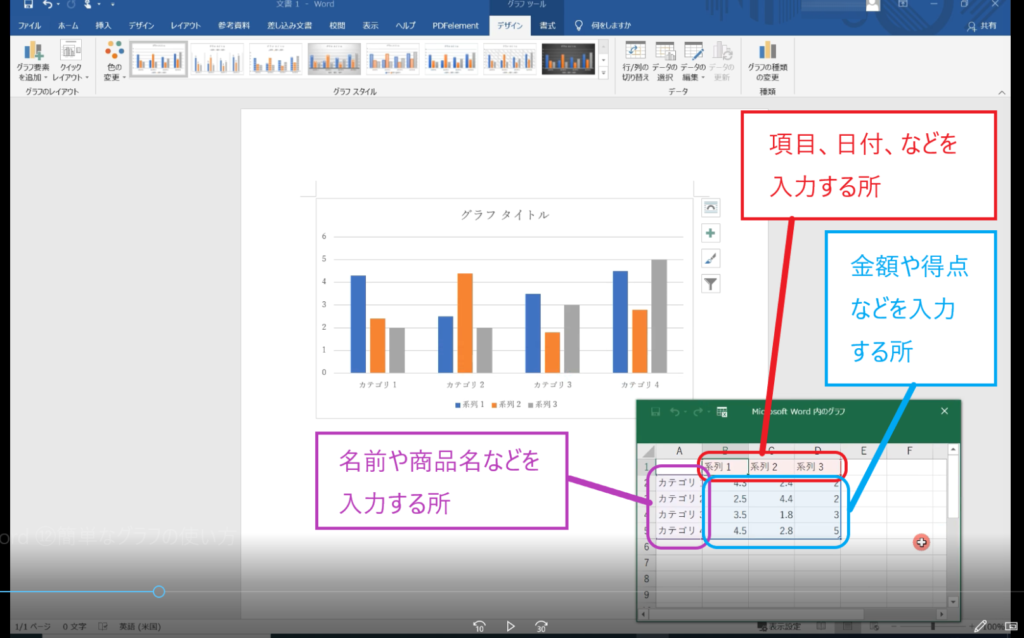Click Switch Row/Column (行/列の切り替え) icon
Viewport: 1024px width, 638px height.
click(635, 61)
